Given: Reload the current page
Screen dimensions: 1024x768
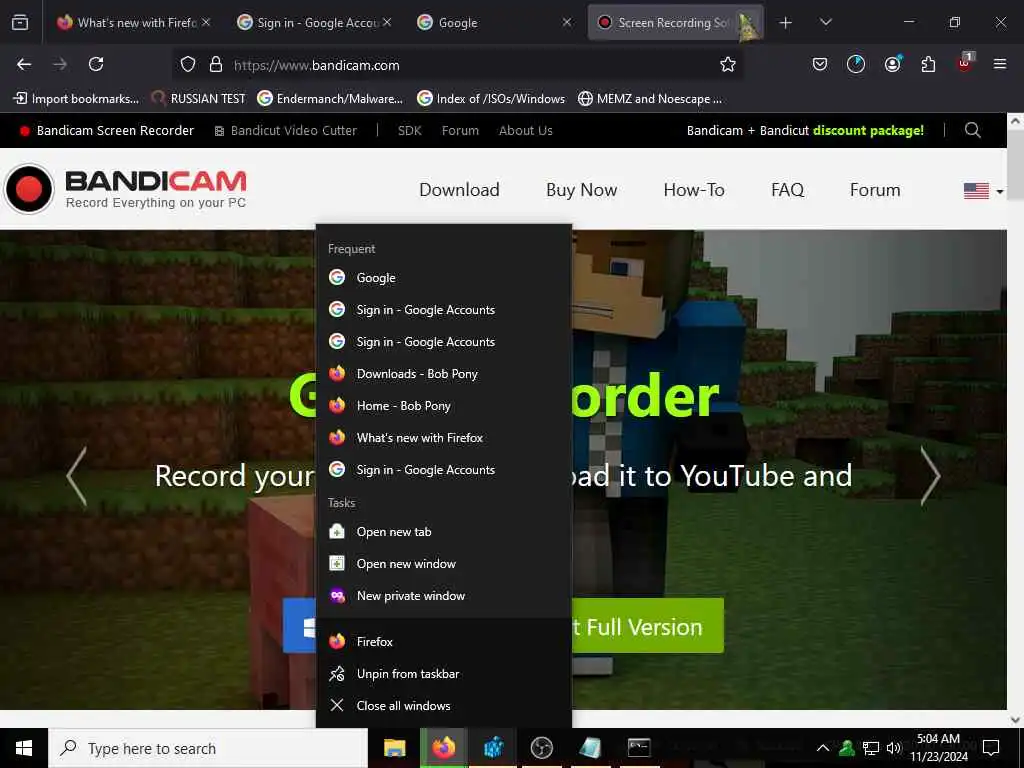Looking at the screenshot, I should point(96,64).
